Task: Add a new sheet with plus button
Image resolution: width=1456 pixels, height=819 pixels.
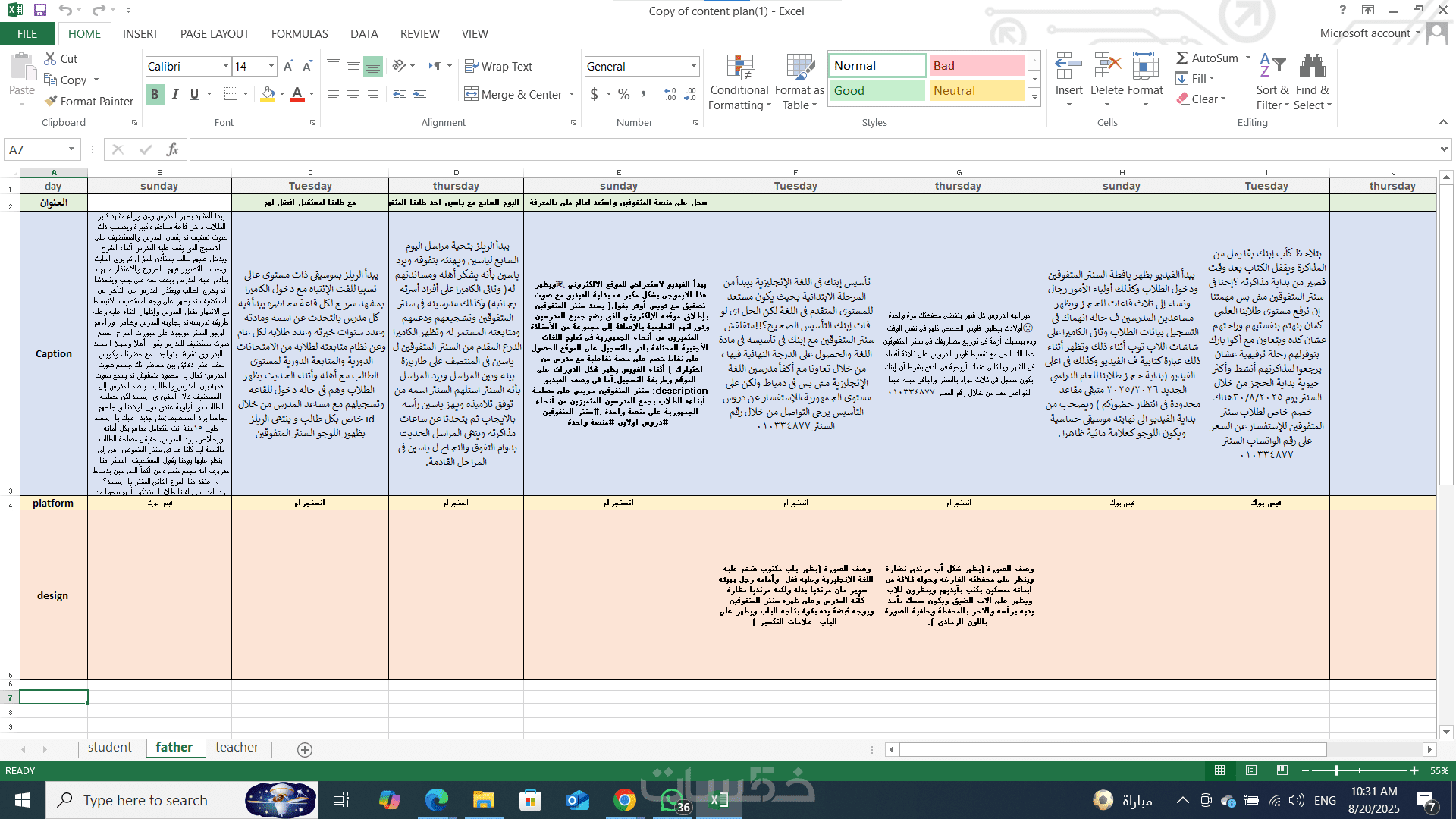Action: click(x=305, y=749)
